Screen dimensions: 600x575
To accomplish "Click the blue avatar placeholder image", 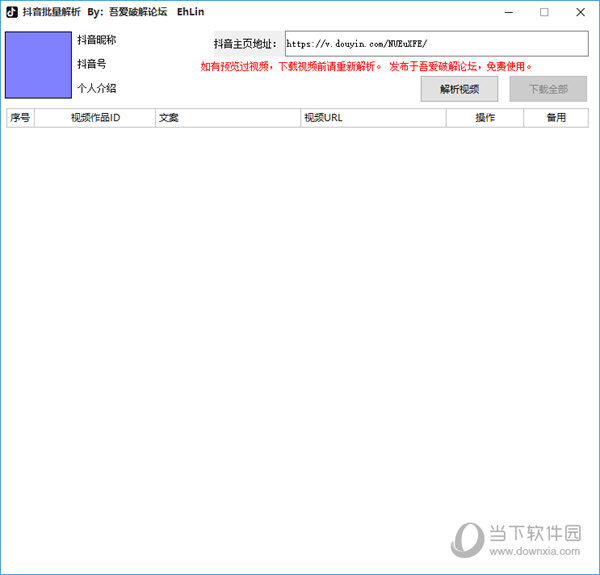I will point(38,65).
